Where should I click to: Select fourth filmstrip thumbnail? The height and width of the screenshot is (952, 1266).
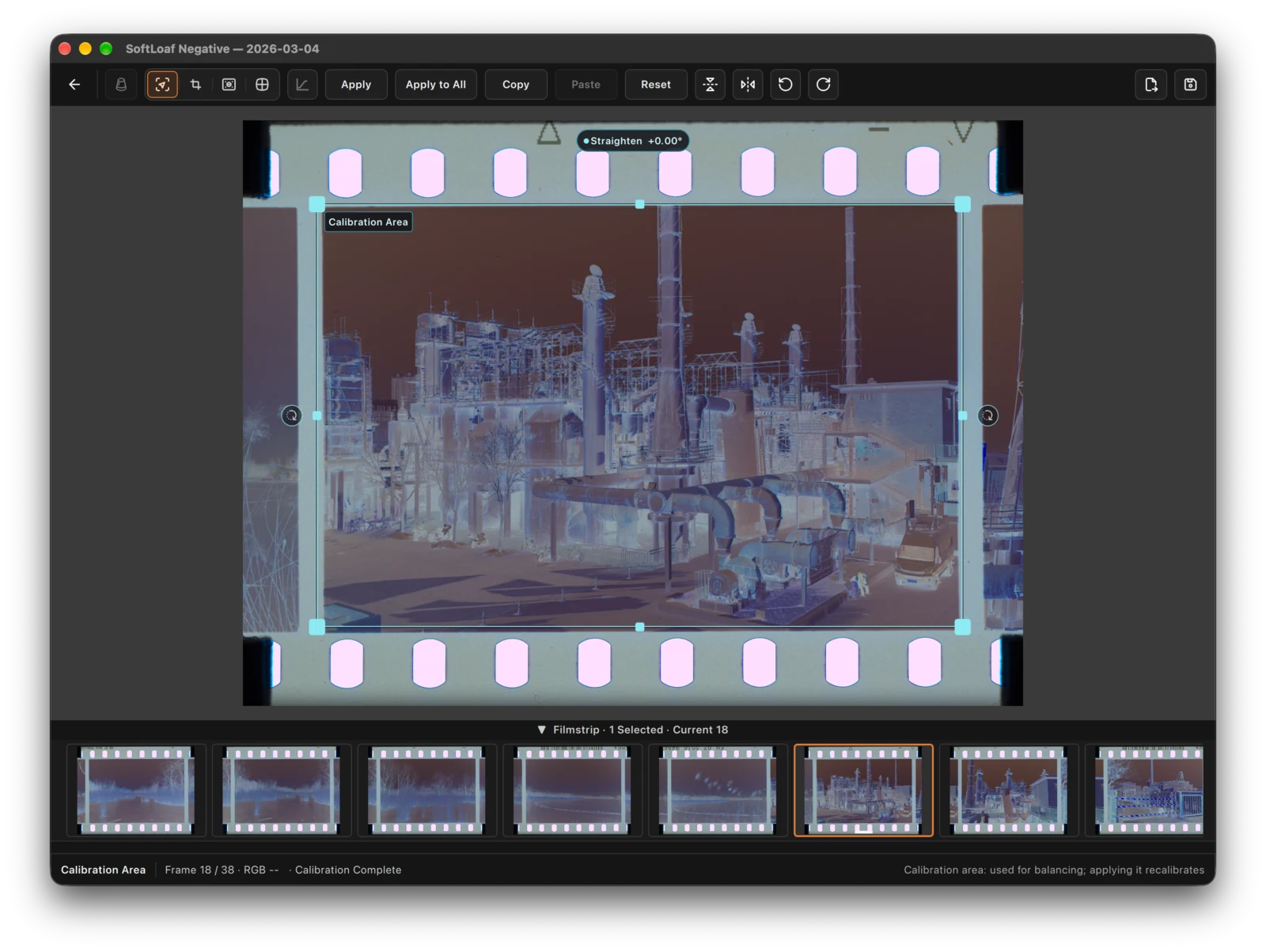(573, 790)
